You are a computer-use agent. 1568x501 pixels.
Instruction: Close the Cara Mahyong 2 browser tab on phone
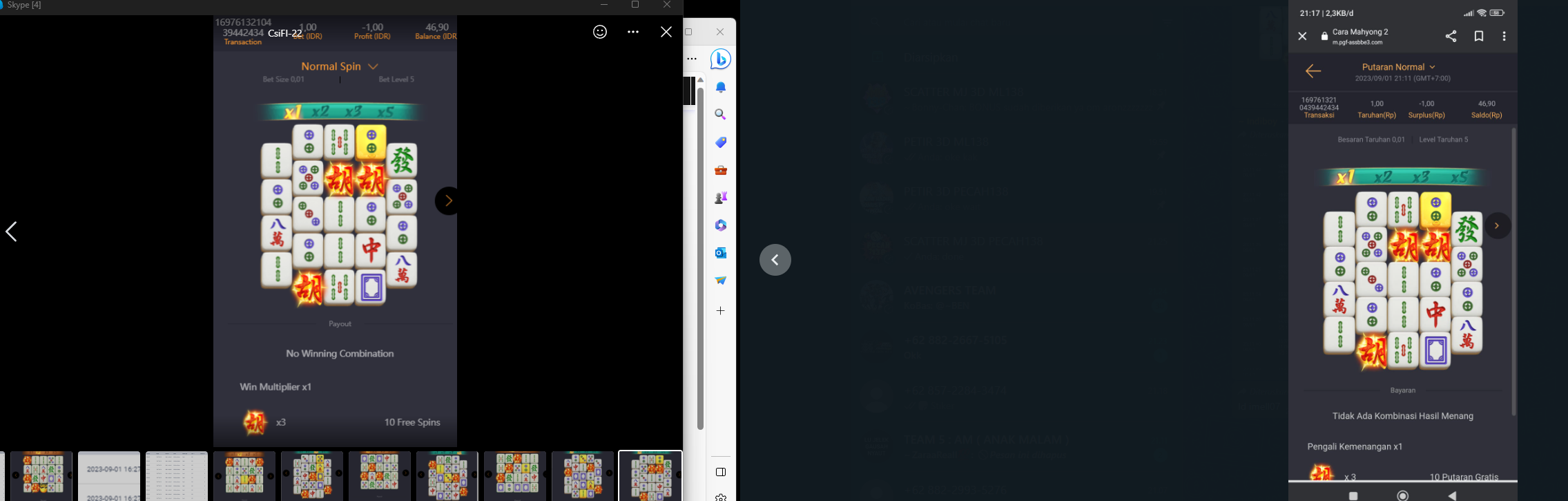(1302, 37)
